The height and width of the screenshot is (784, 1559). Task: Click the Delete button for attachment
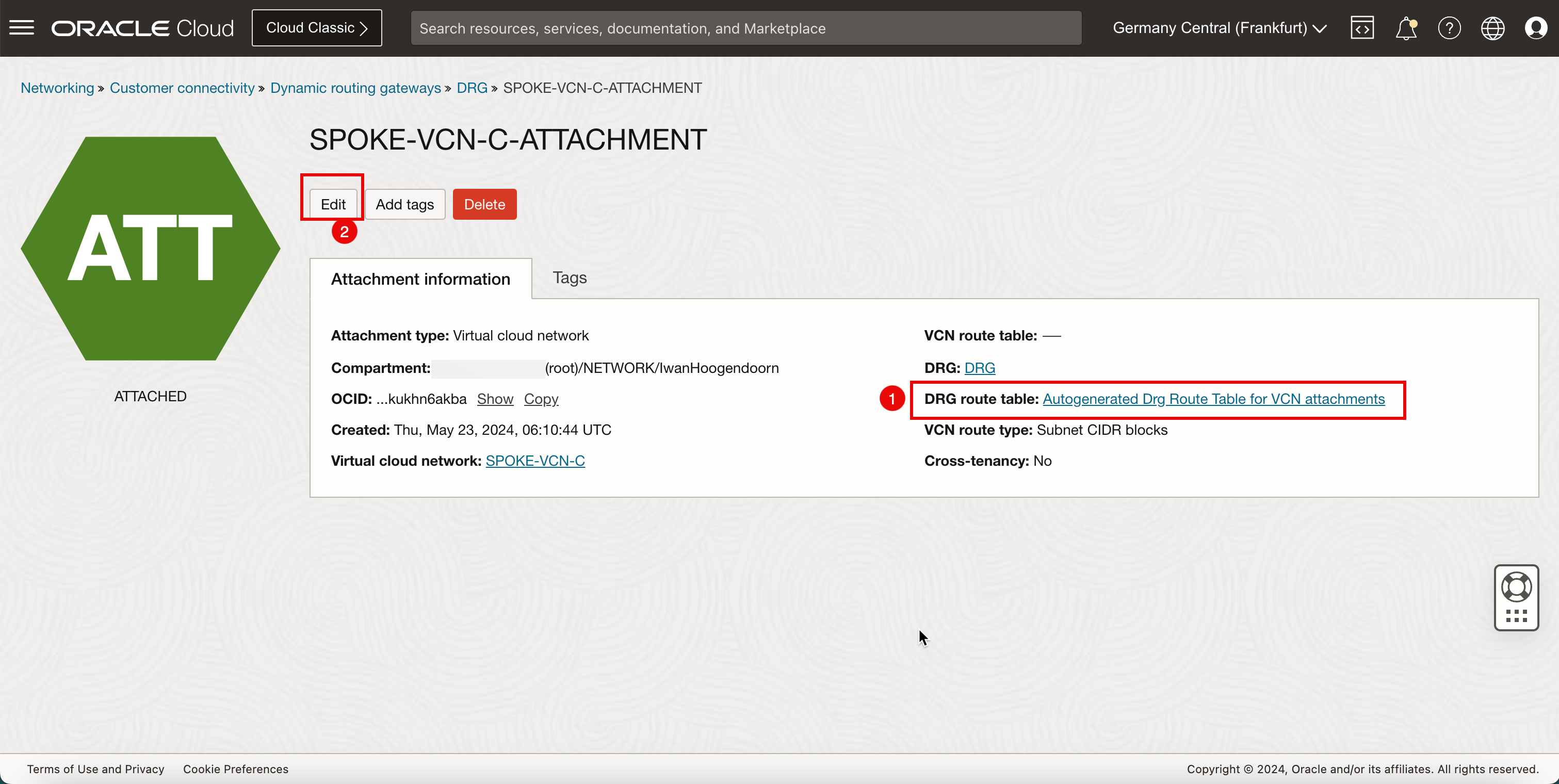coord(485,204)
